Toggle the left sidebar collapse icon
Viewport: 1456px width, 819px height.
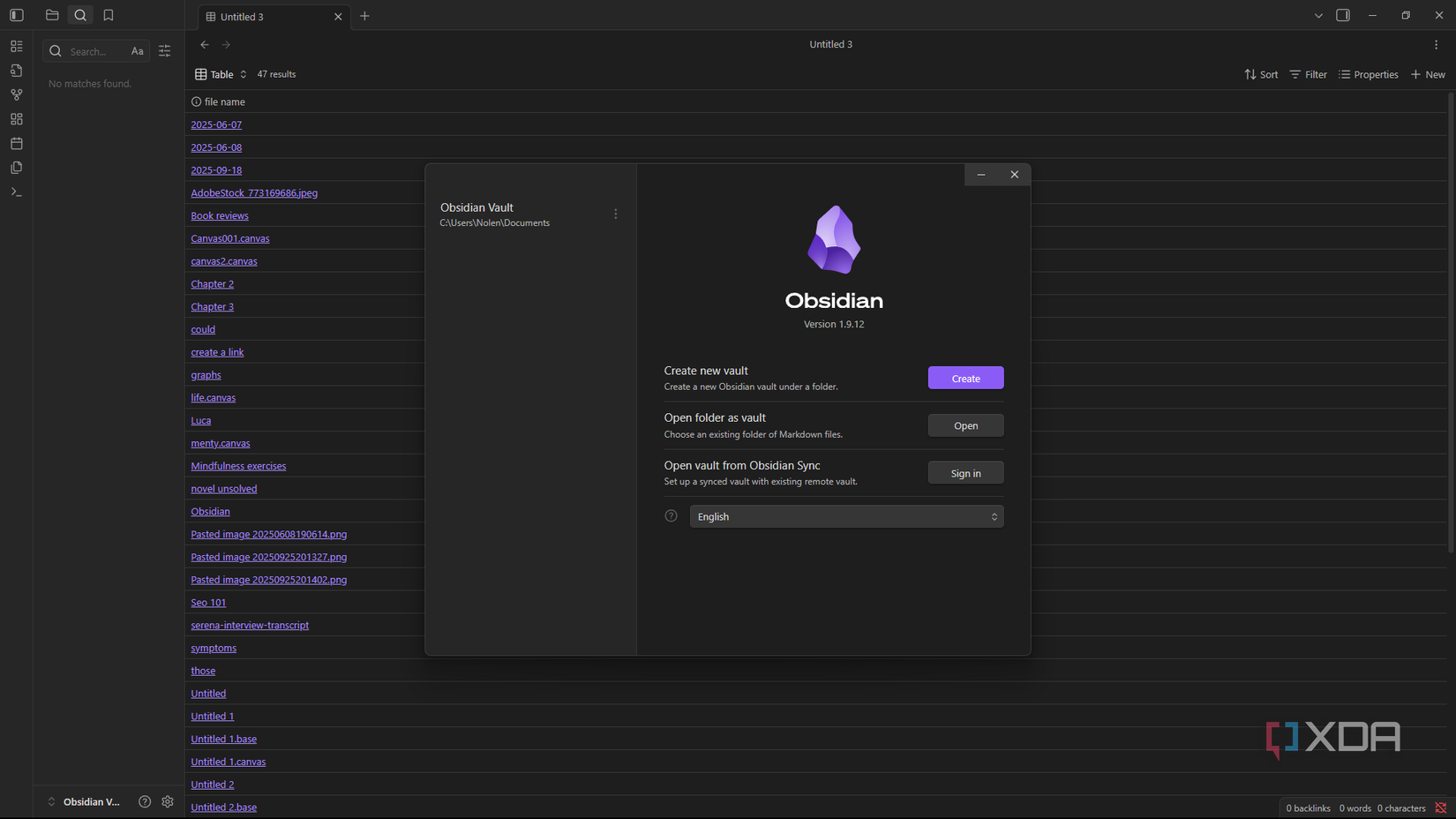(17, 15)
